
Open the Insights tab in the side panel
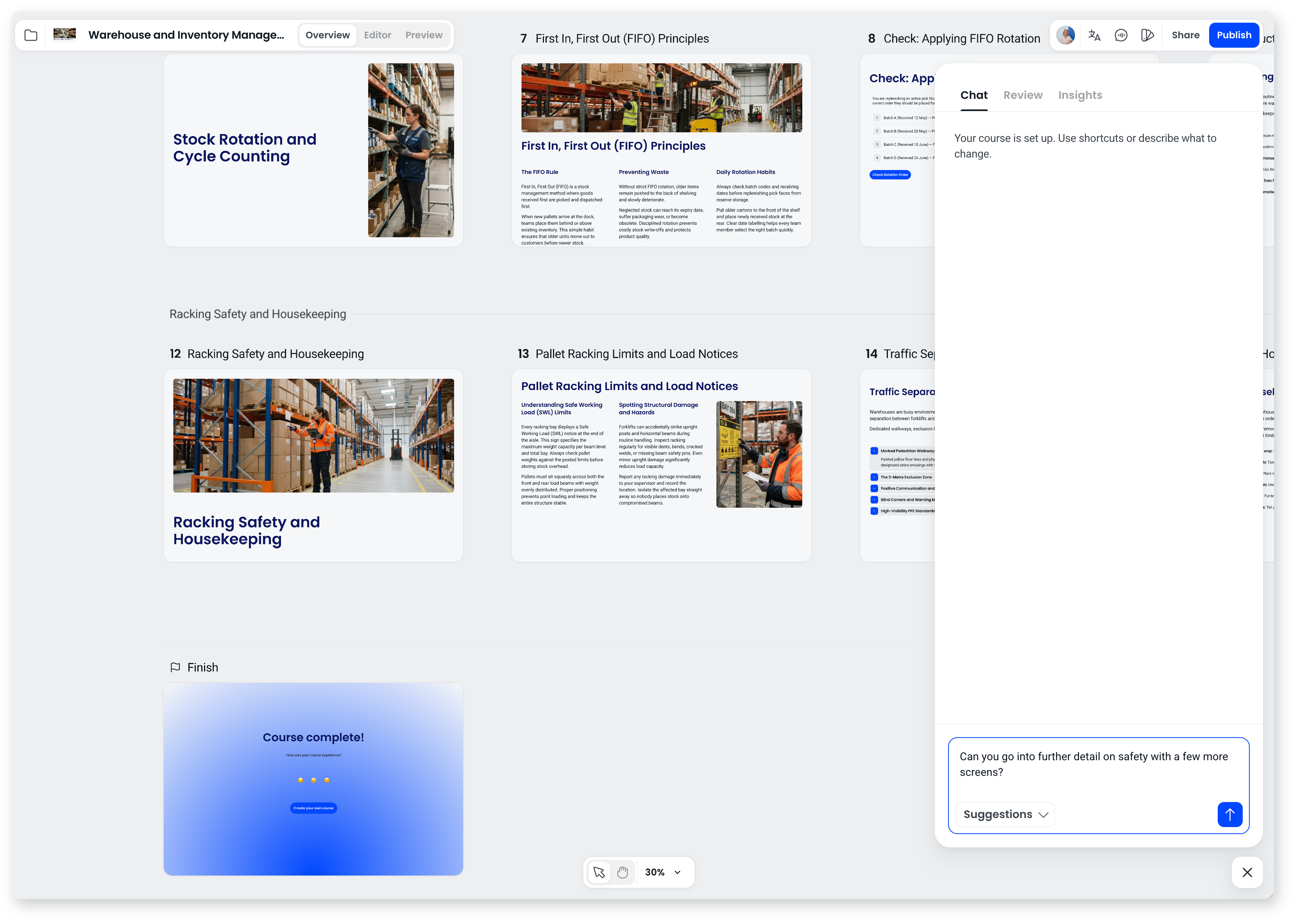pos(1080,95)
